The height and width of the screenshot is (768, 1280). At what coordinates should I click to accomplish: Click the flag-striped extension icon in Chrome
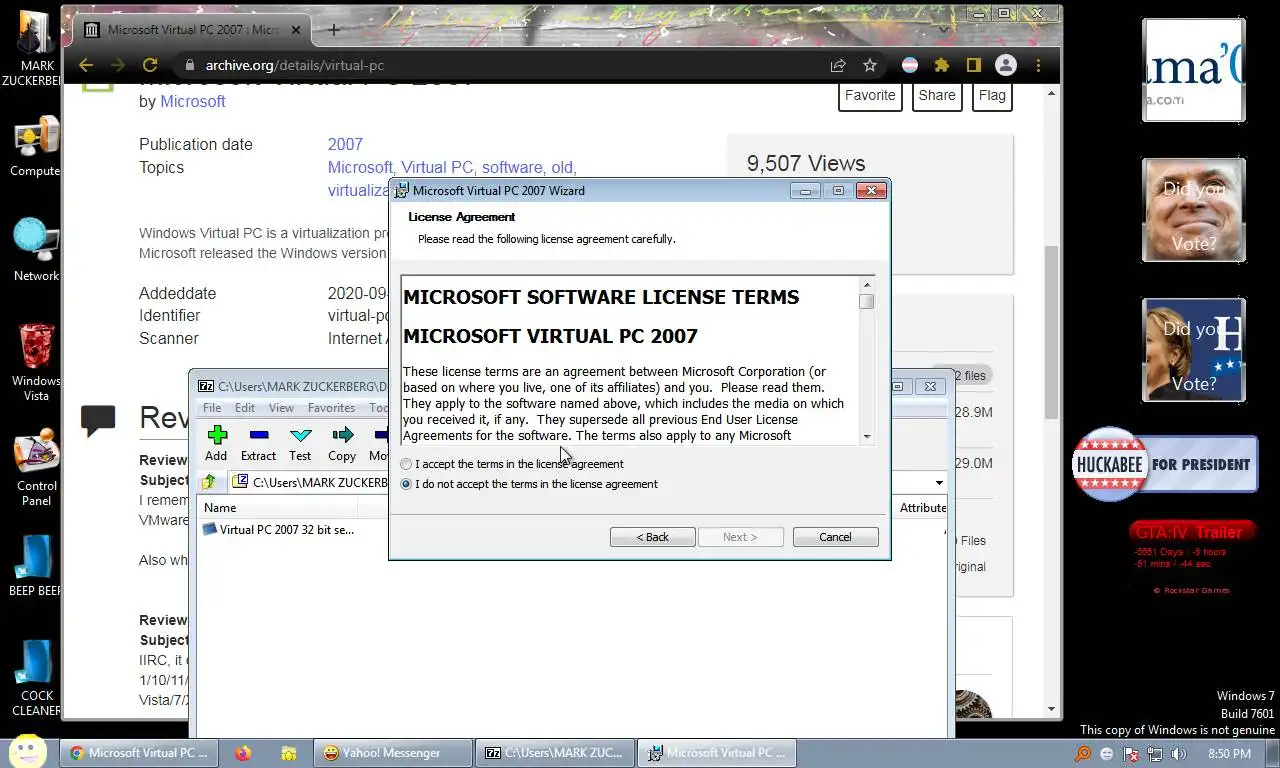910,65
